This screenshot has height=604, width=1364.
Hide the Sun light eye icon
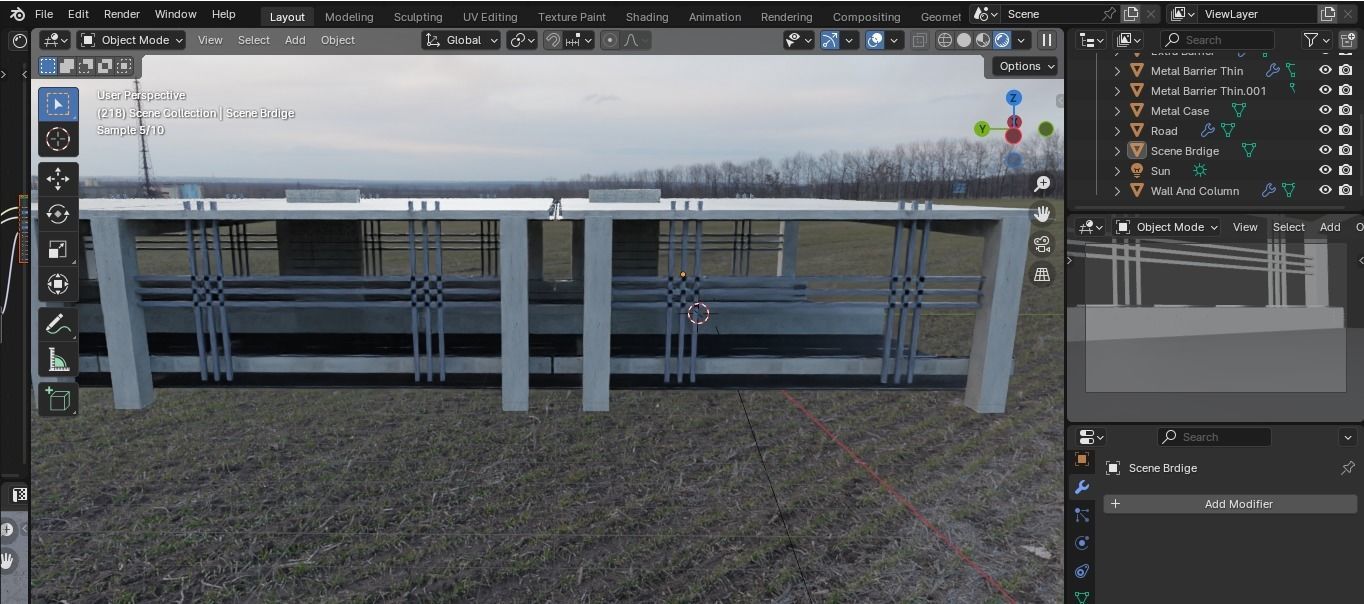coord(1325,171)
